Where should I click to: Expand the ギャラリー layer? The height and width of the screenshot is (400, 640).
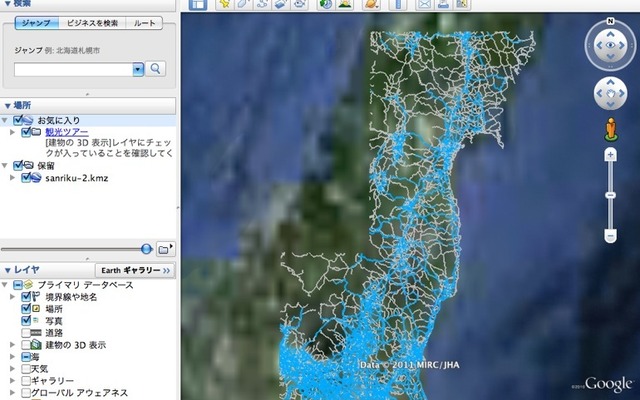pyautogui.click(x=13, y=381)
